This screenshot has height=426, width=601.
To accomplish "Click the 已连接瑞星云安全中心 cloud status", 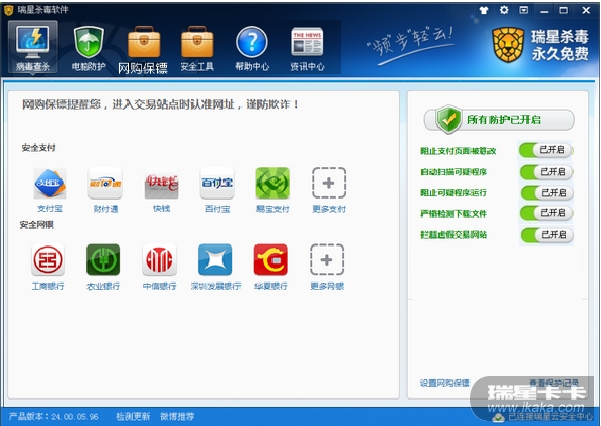I will click(x=545, y=417).
